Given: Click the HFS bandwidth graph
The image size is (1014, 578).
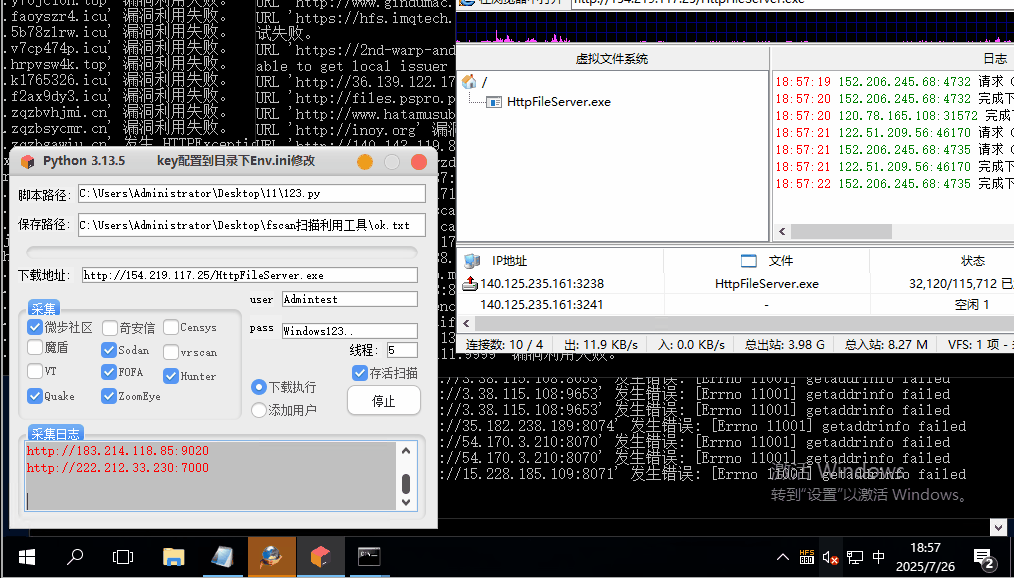Looking at the screenshot, I should point(735,27).
